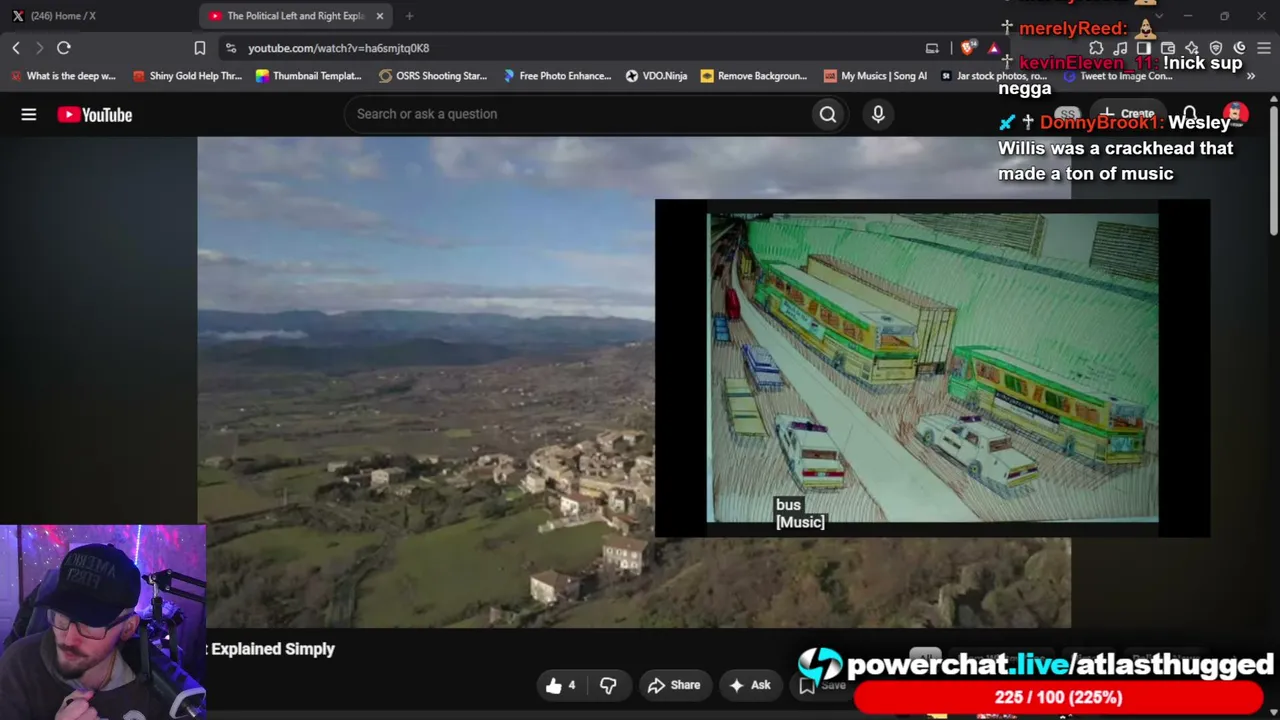Share this YouTube video
The height and width of the screenshot is (720, 1280).
674,685
